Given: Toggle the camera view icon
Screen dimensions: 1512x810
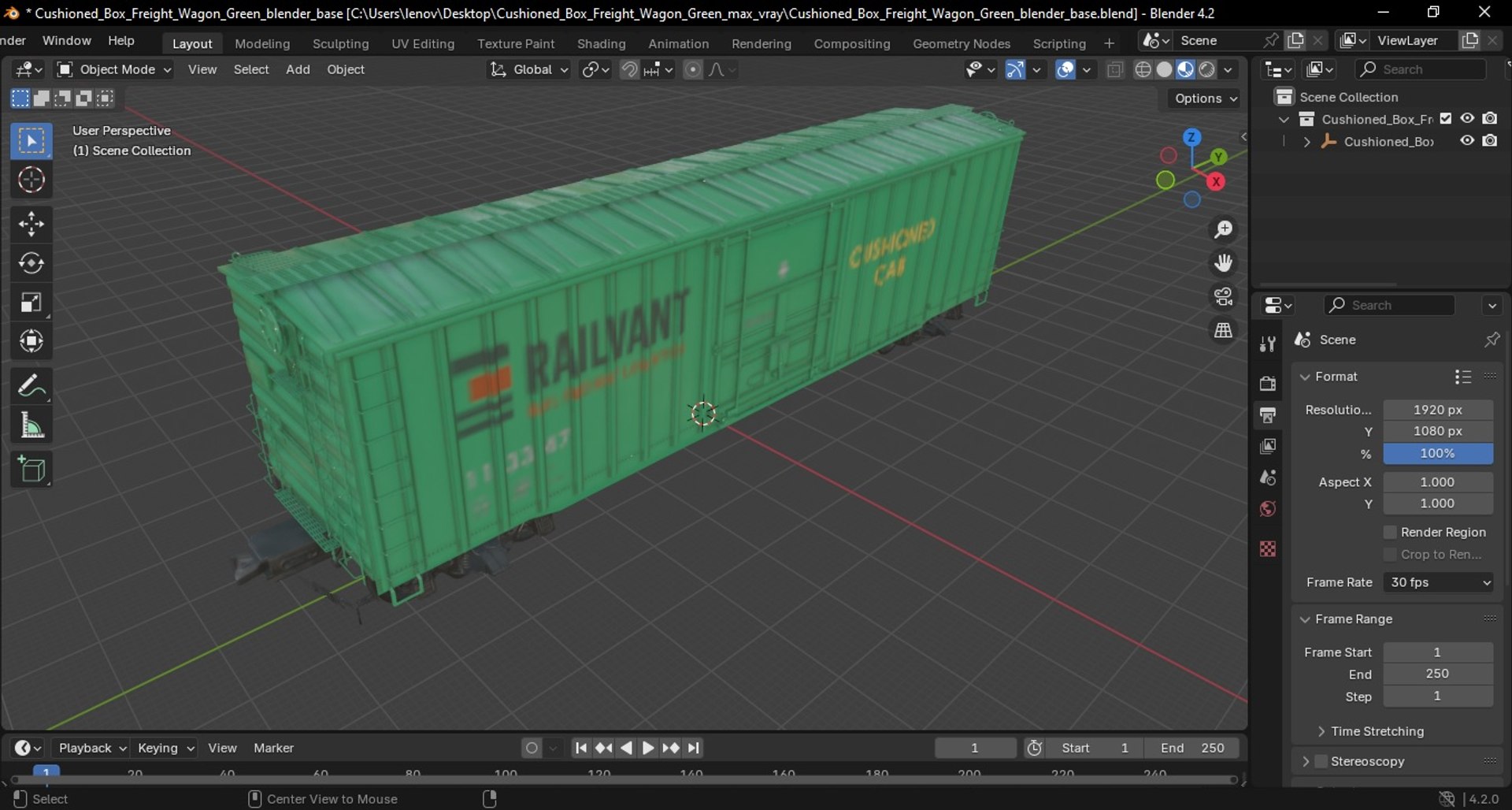Looking at the screenshot, I should [1223, 297].
